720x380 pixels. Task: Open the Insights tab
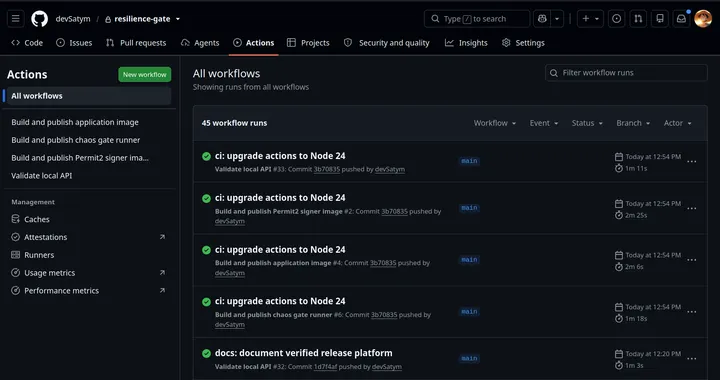click(466, 43)
